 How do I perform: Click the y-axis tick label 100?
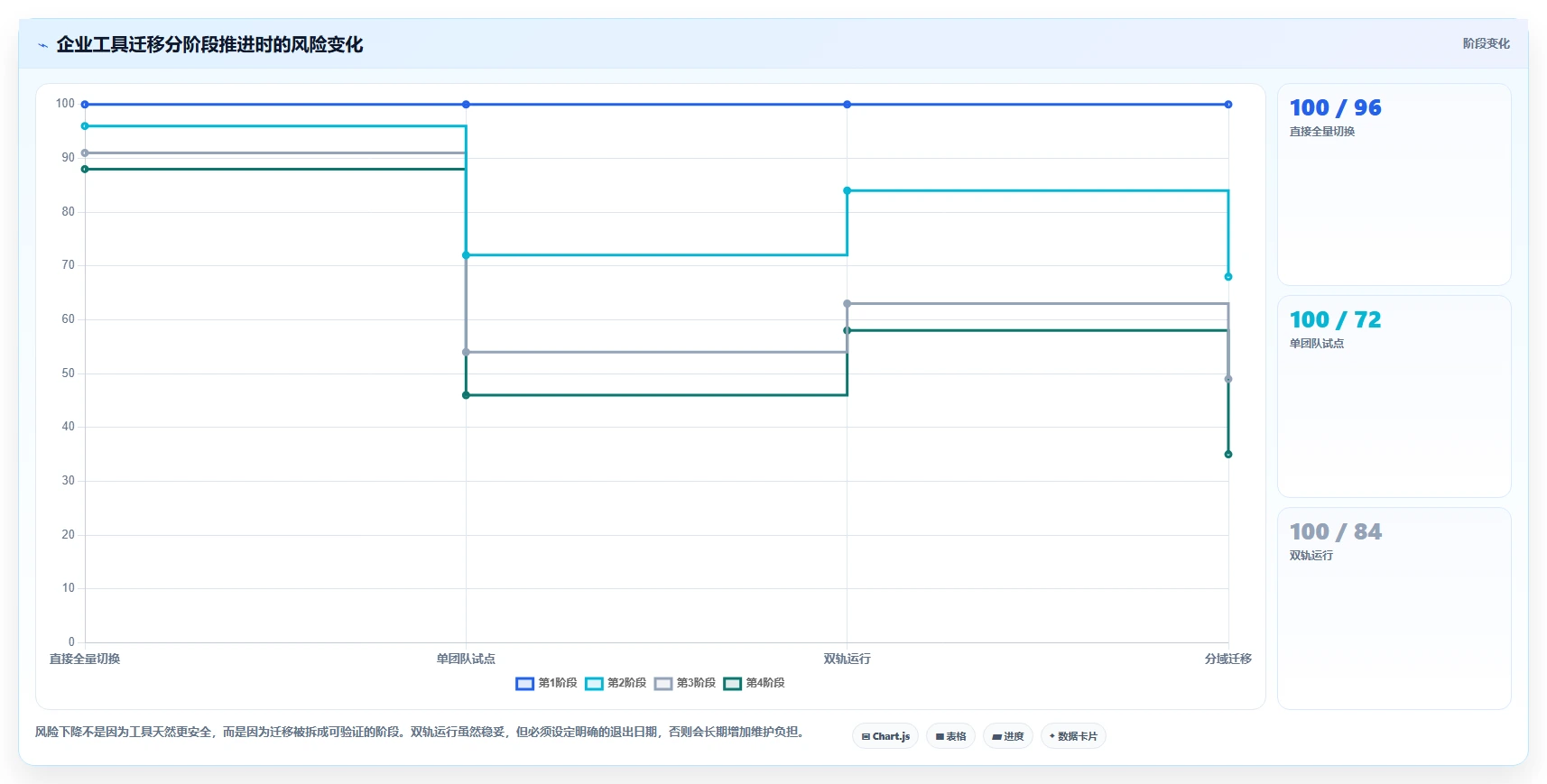click(x=65, y=104)
